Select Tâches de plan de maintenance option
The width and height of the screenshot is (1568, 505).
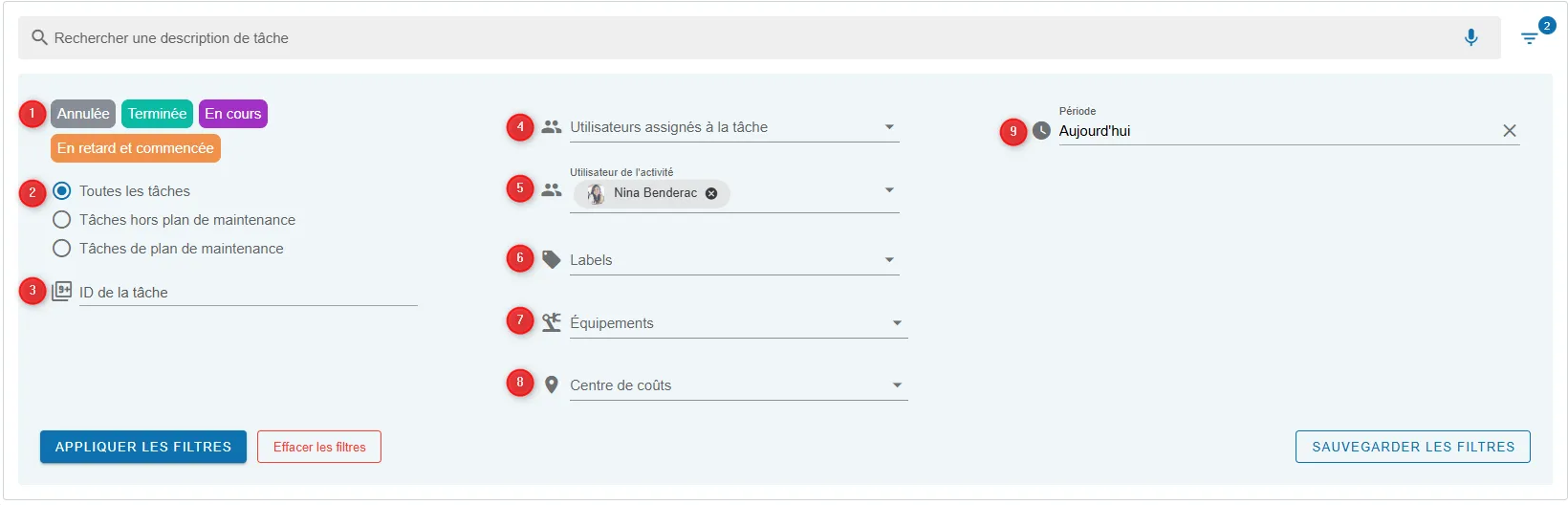pos(168,248)
